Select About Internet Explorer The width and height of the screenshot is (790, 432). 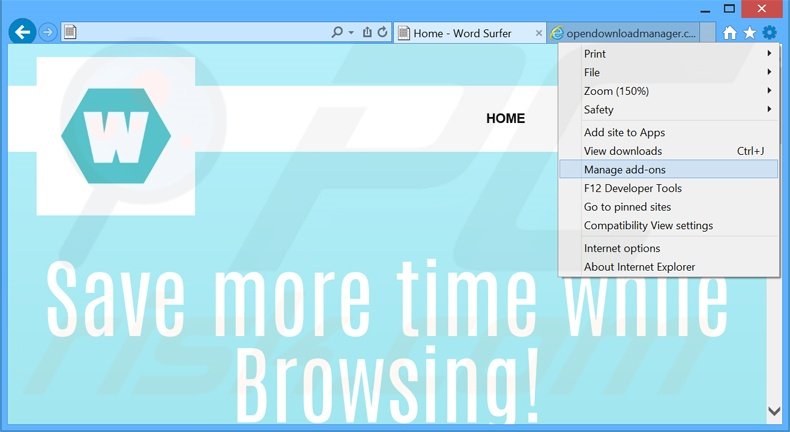tap(669, 267)
